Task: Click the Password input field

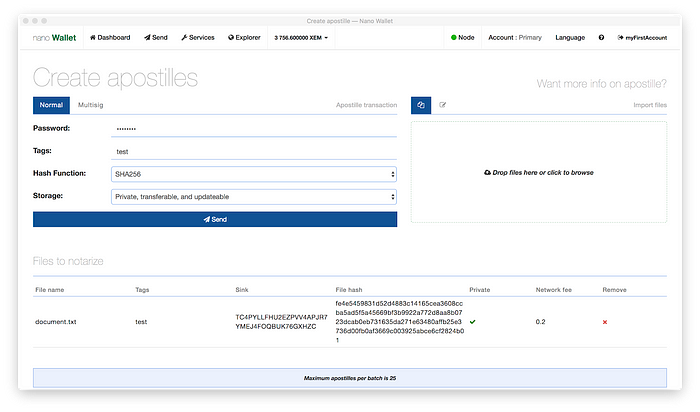Action: (x=254, y=129)
